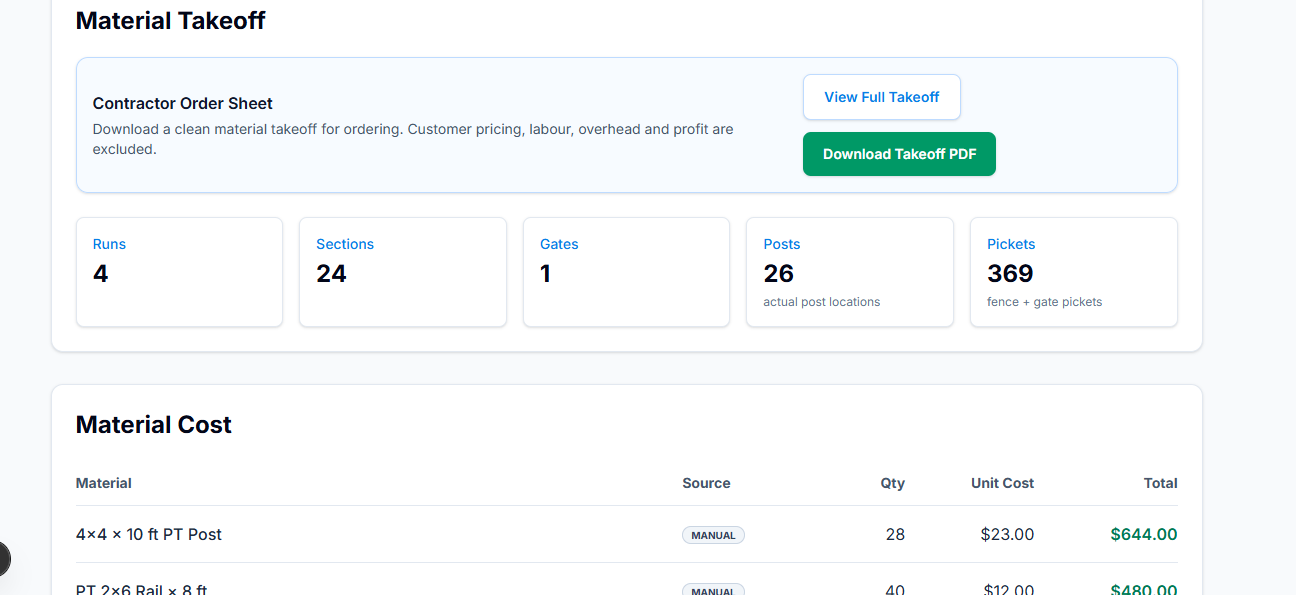Screen dimensions: 1296x595
Task: Click the "actual post locations" caption
Action: (822, 302)
